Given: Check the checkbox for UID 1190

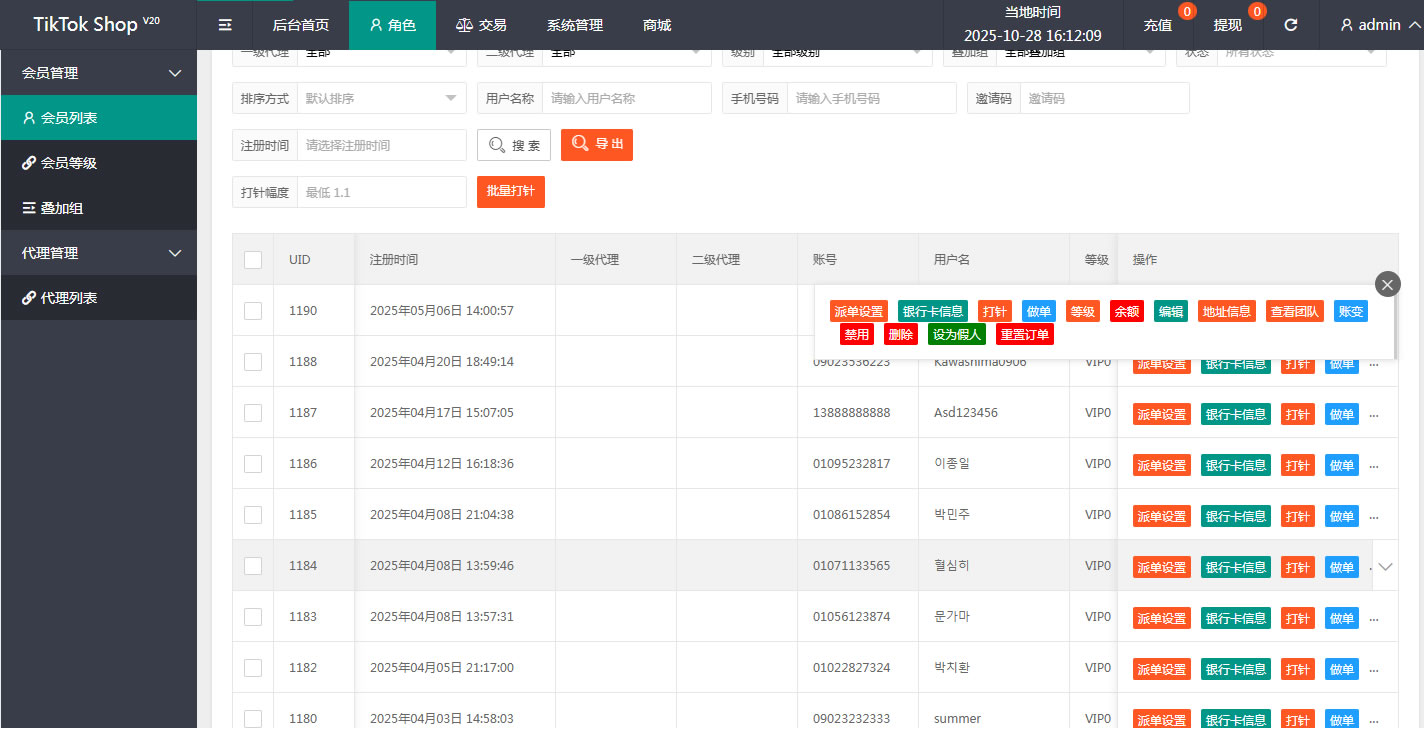Looking at the screenshot, I should coord(253,311).
